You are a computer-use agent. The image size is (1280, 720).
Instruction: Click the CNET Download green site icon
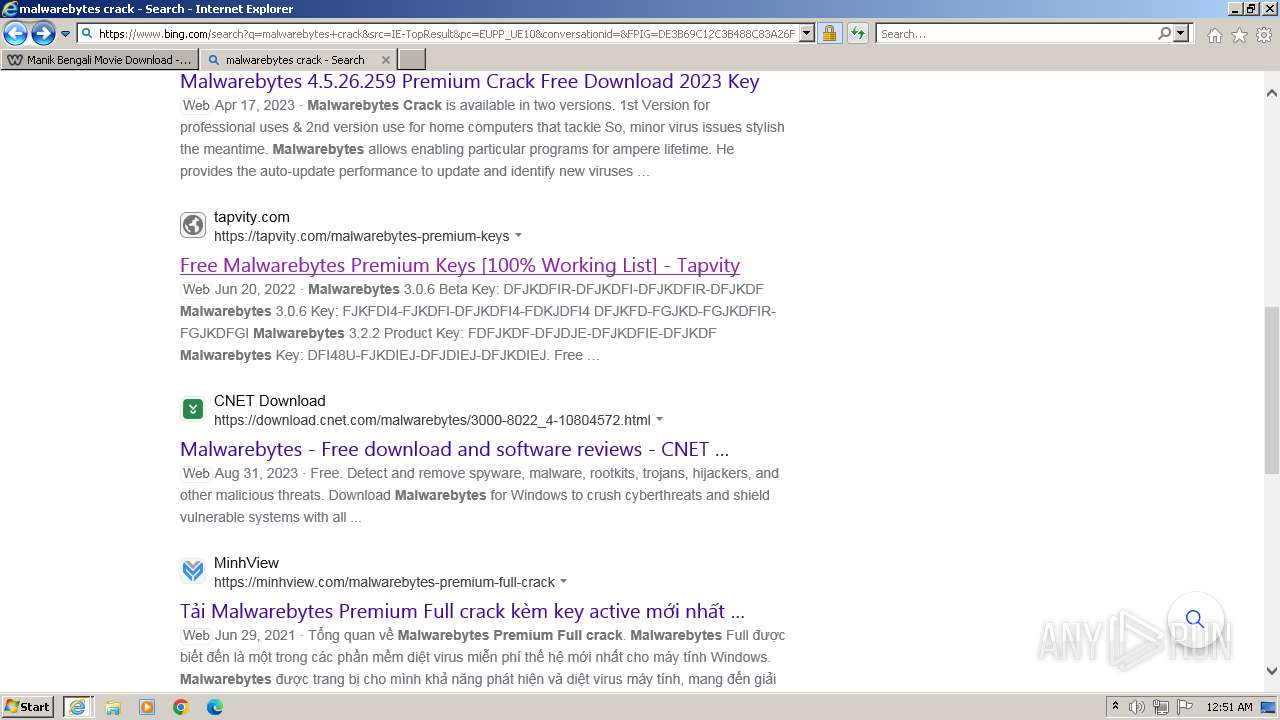click(193, 409)
